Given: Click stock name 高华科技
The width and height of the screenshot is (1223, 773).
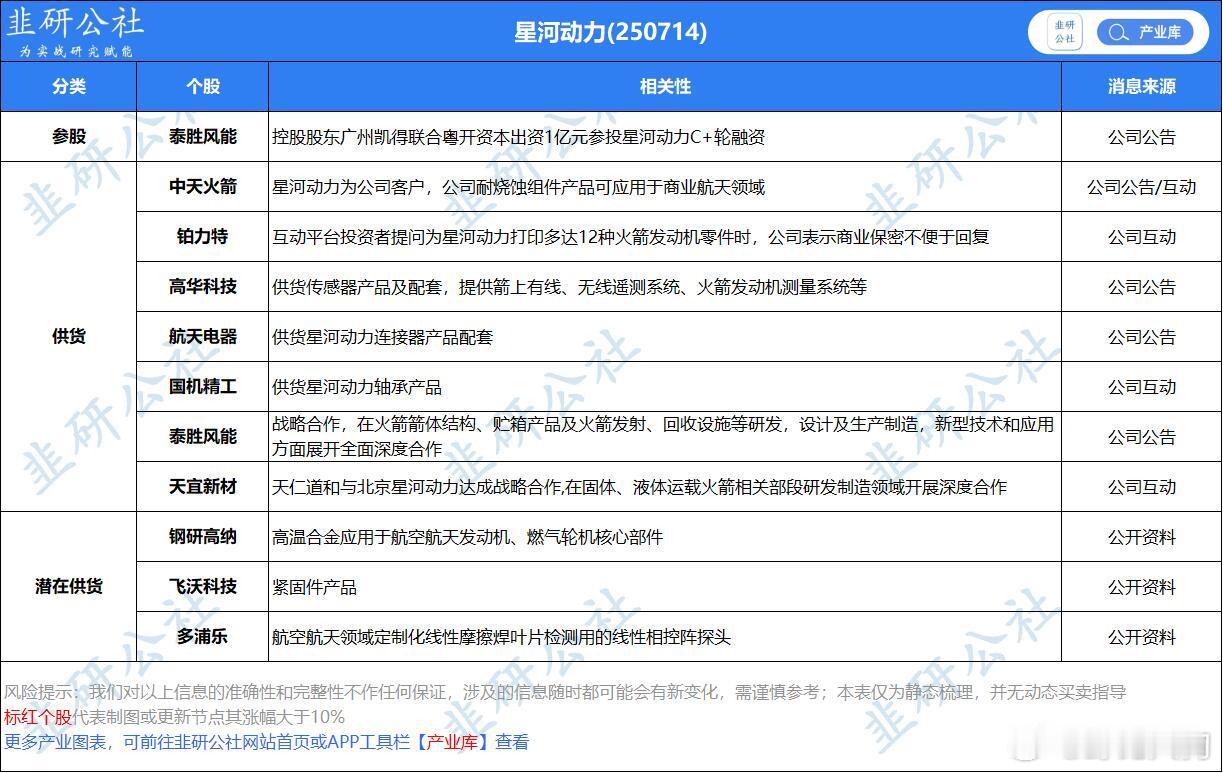Looking at the screenshot, I should tap(203, 287).
